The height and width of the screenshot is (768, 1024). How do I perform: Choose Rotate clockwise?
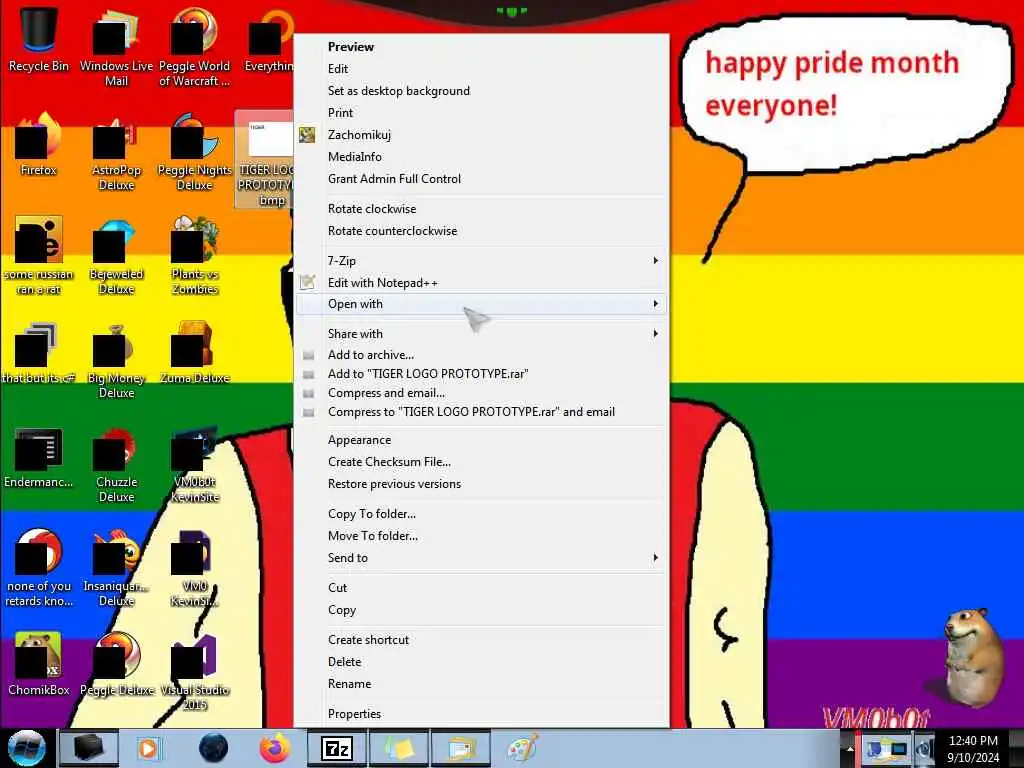[x=481, y=209]
